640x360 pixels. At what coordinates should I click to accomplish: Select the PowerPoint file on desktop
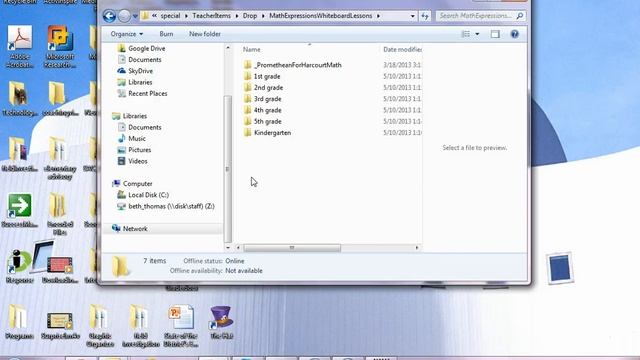(x=181, y=326)
